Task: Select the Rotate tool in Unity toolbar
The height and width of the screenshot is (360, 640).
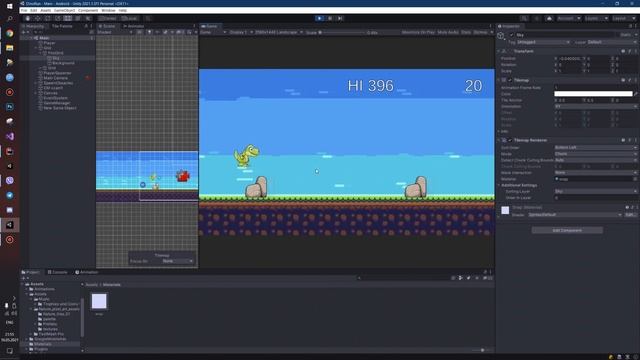Action: tap(48, 18)
